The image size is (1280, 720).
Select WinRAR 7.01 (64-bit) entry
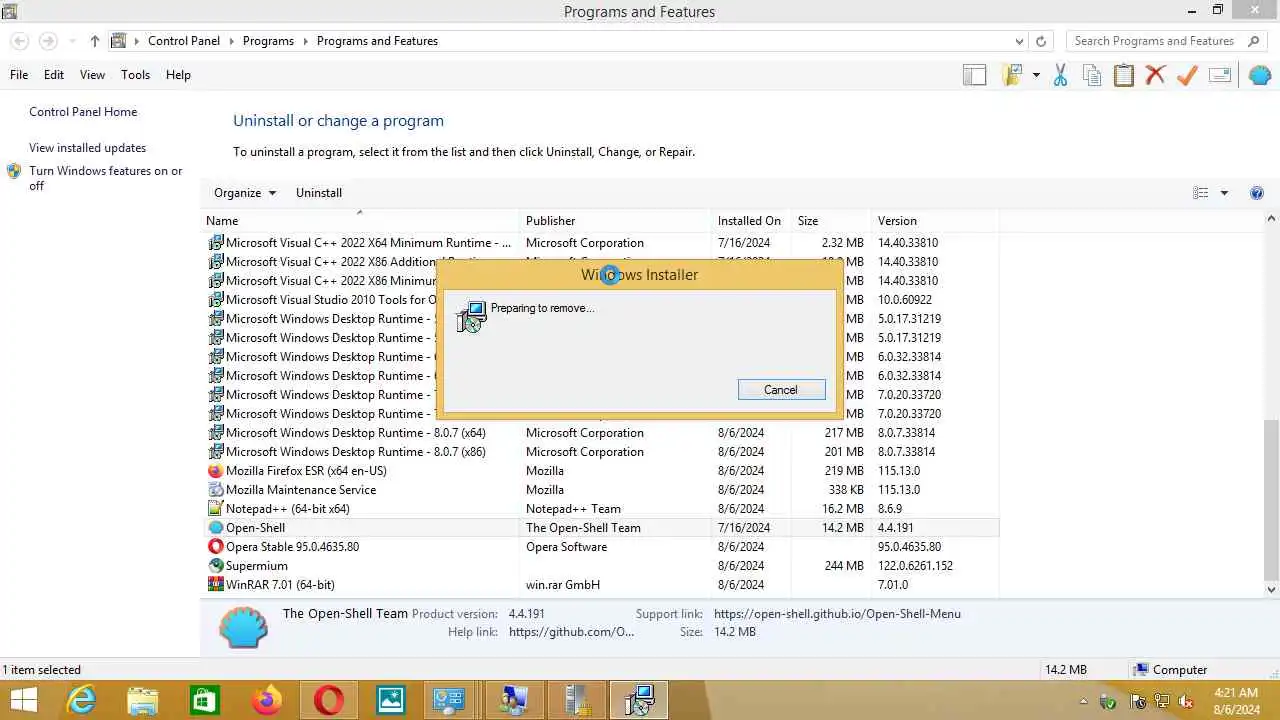click(x=600, y=585)
